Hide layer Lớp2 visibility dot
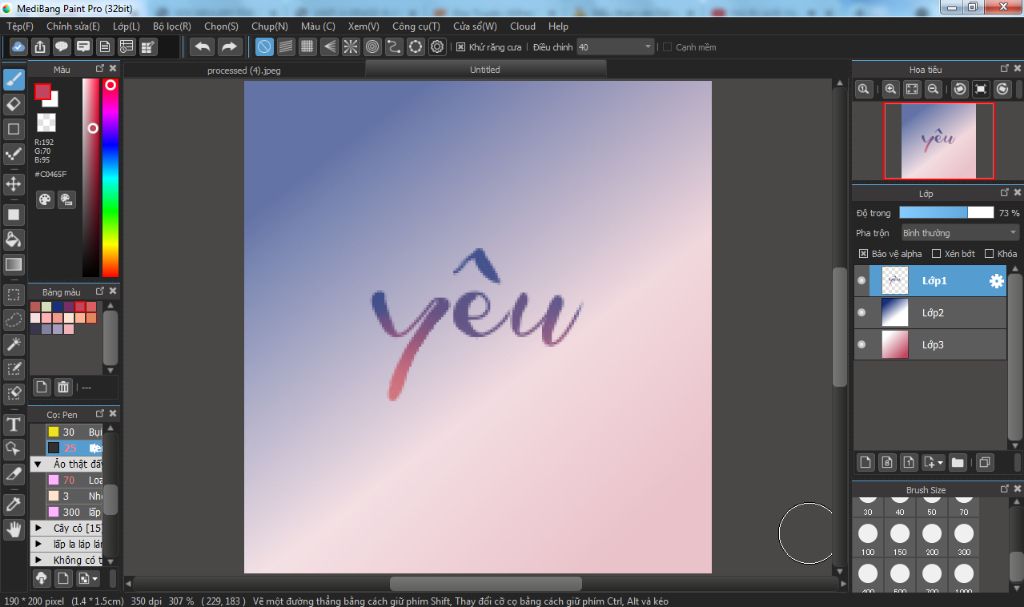The height and width of the screenshot is (607, 1024). point(861,312)
